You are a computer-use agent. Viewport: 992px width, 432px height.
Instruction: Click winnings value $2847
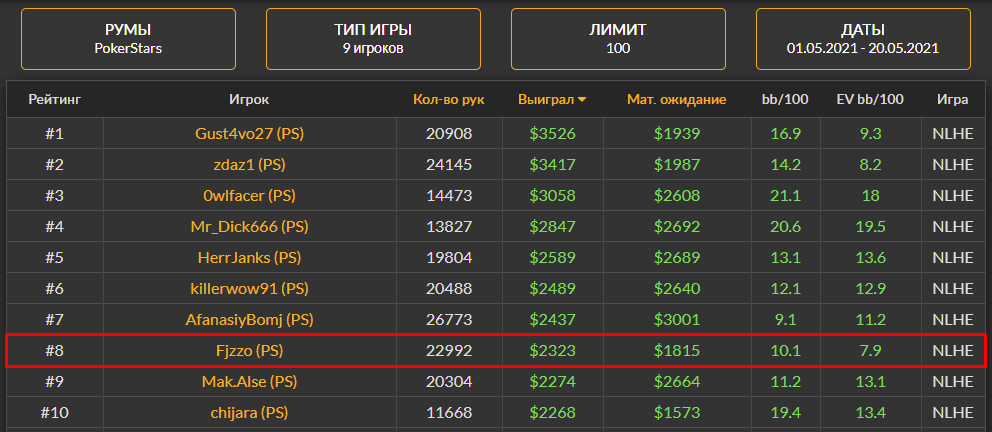pyautogui.click(x=552, y=226)
